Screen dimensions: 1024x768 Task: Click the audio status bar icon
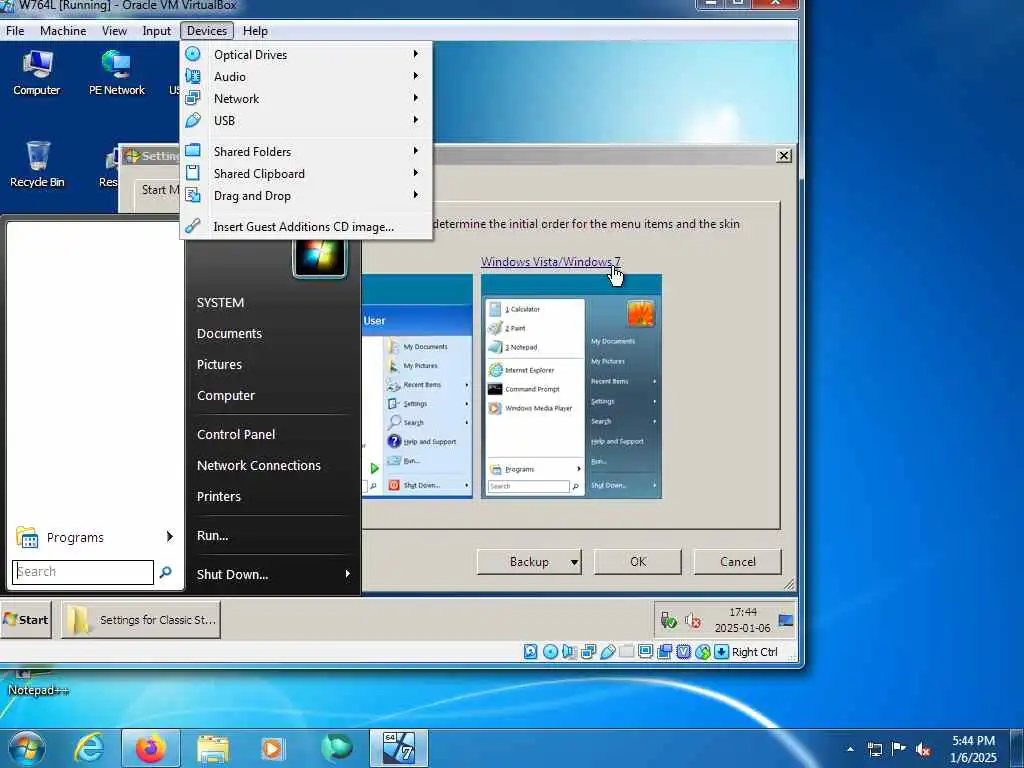click(569, 651)
